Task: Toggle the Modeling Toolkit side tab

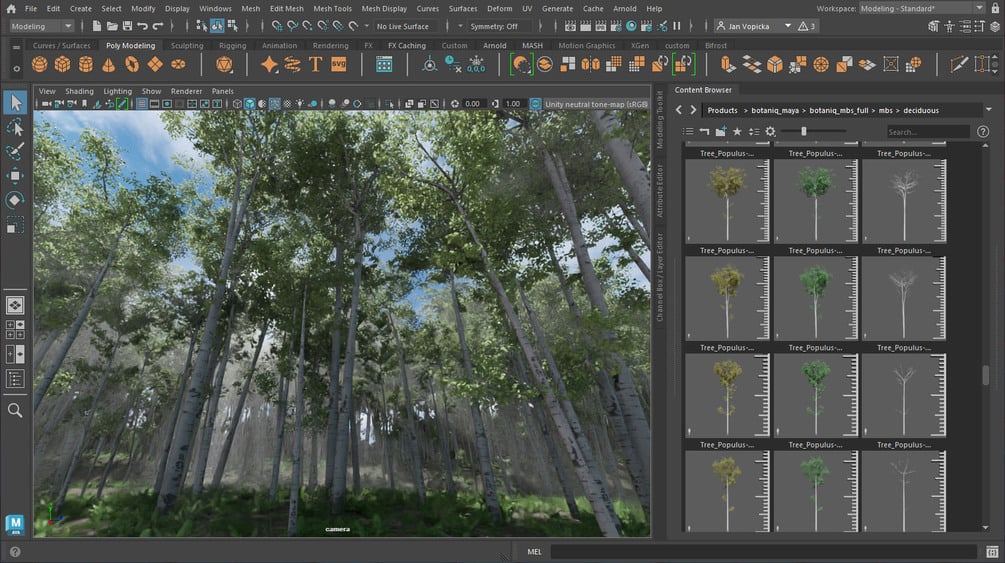Action: 660,119
